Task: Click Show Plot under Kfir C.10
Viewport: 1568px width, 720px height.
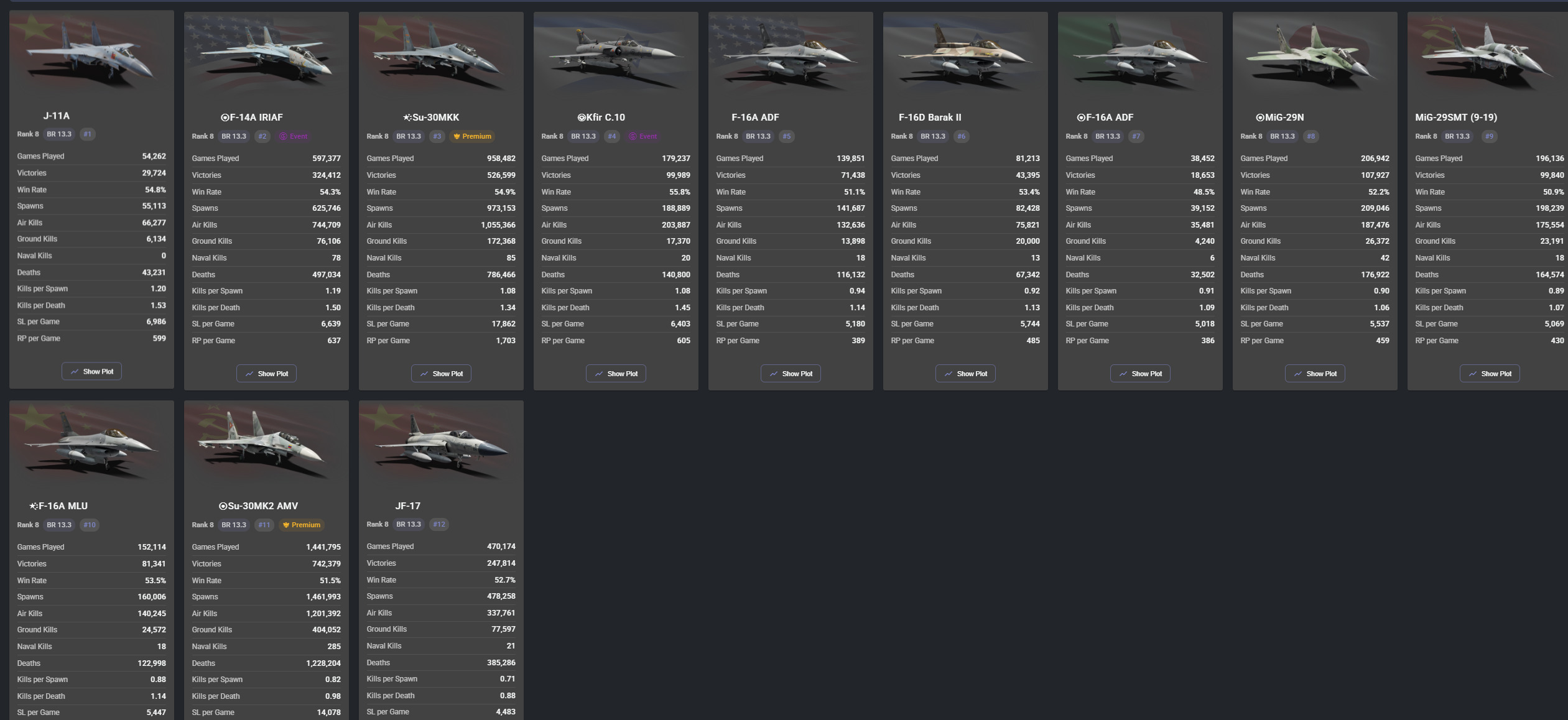Action: [616, 374]
